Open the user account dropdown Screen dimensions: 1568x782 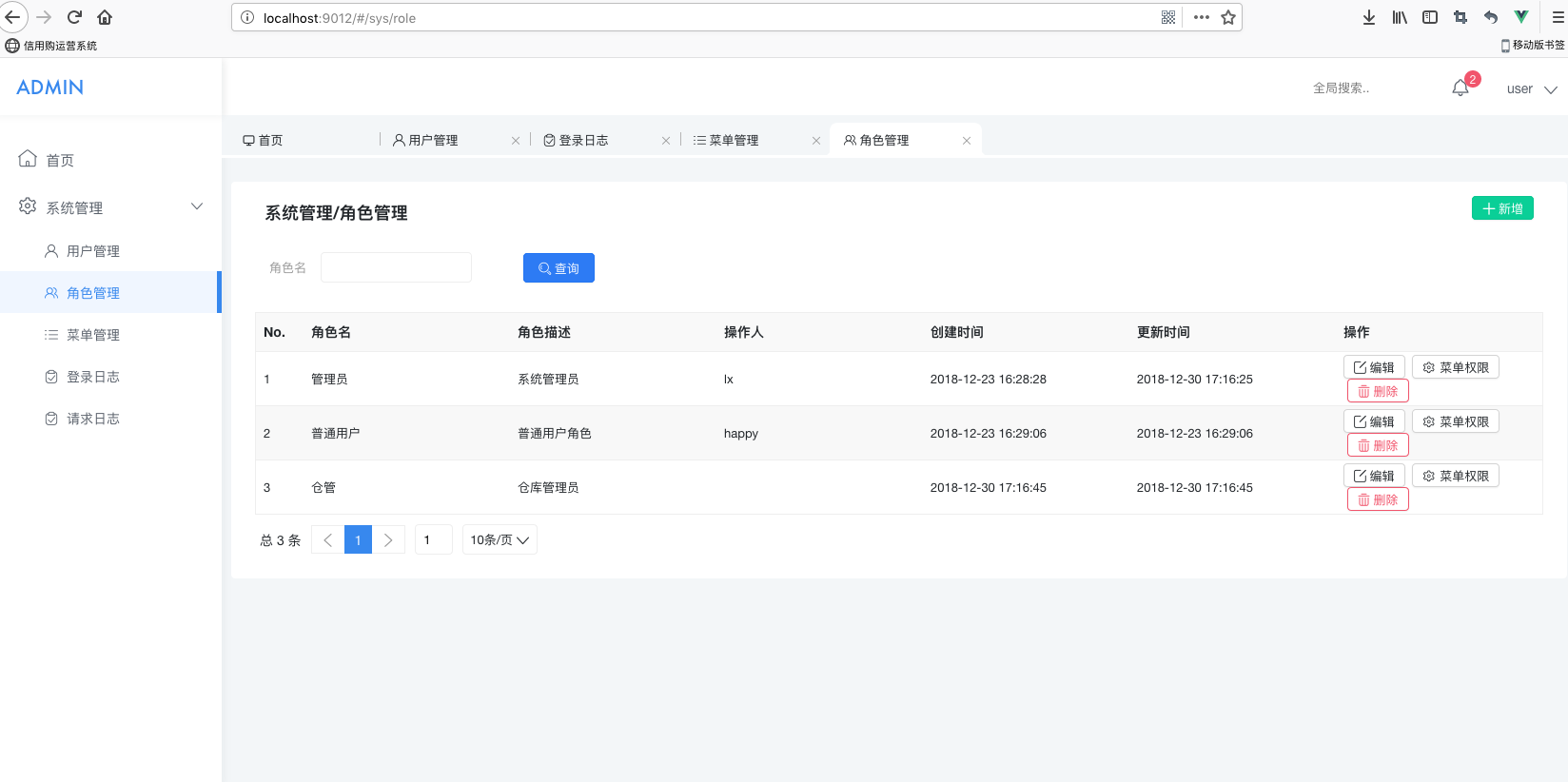point(1532,88)
